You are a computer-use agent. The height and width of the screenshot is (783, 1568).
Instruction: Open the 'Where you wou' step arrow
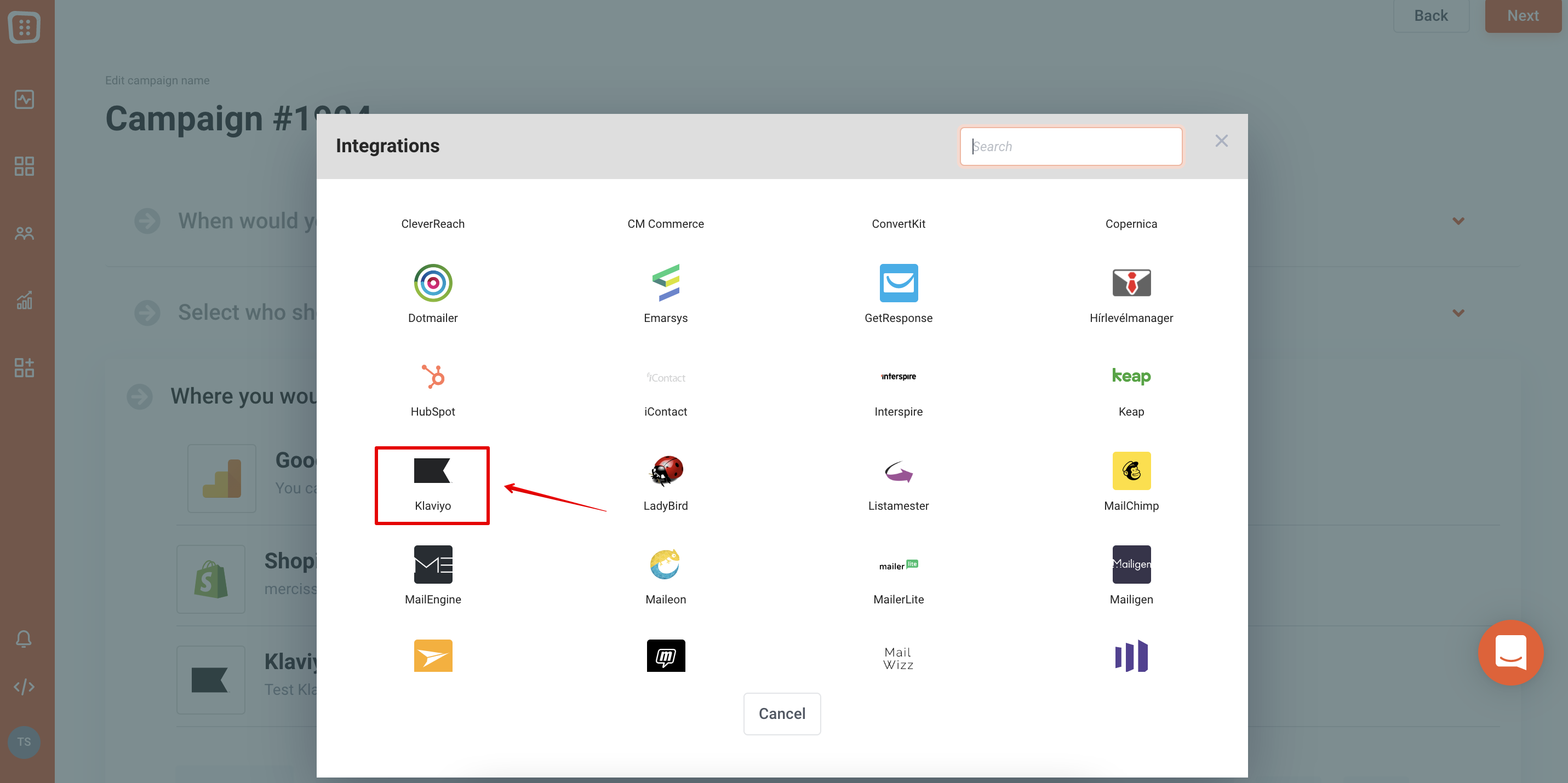[140, 396]
